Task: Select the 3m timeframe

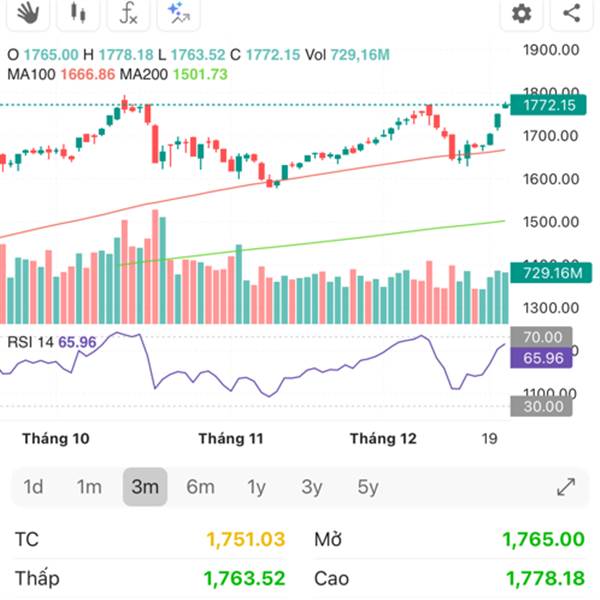Action: [x=145, y=487]
